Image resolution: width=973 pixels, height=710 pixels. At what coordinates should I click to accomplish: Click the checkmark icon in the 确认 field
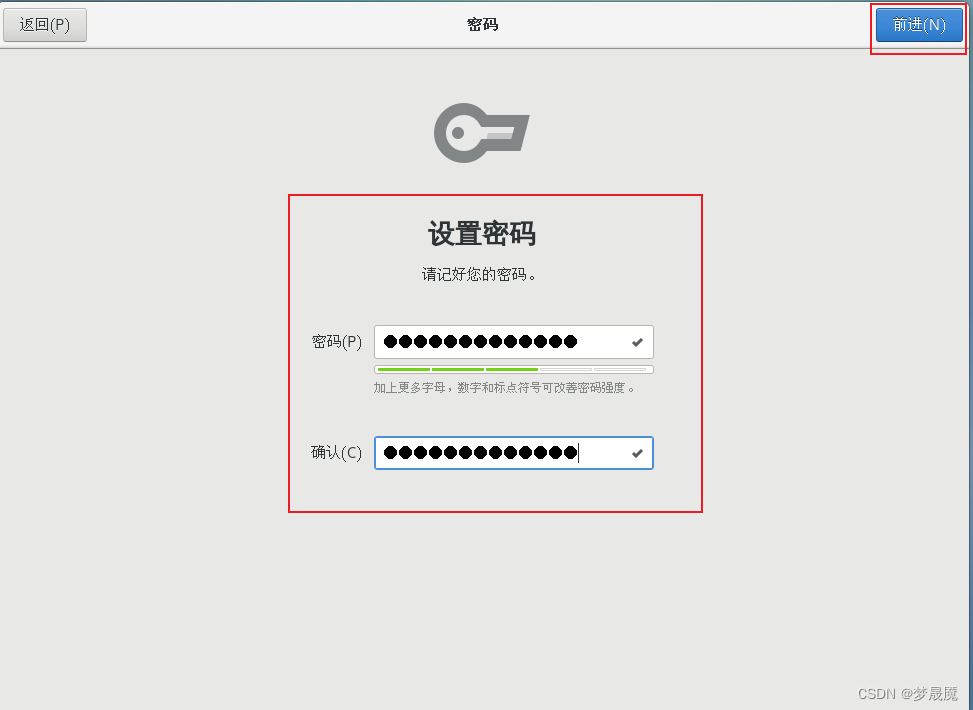tap(637, 454)
